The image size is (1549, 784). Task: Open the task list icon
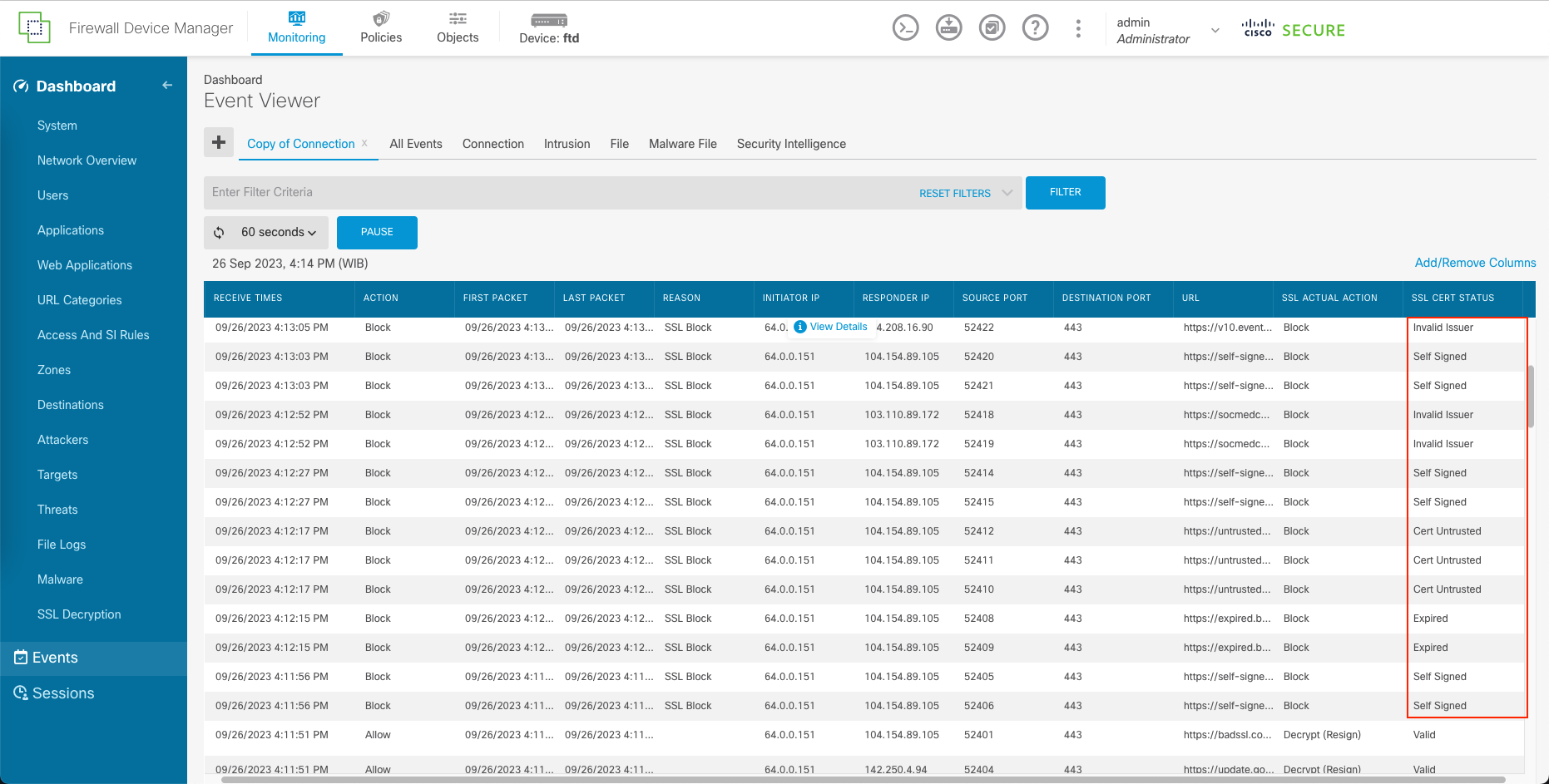[992, 28]
